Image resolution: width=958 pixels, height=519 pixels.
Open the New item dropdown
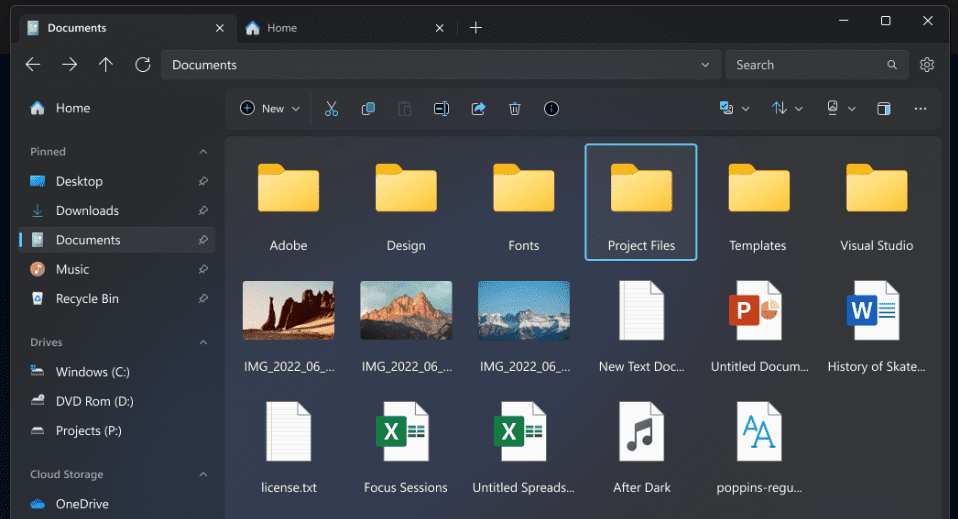pos(271,108)
